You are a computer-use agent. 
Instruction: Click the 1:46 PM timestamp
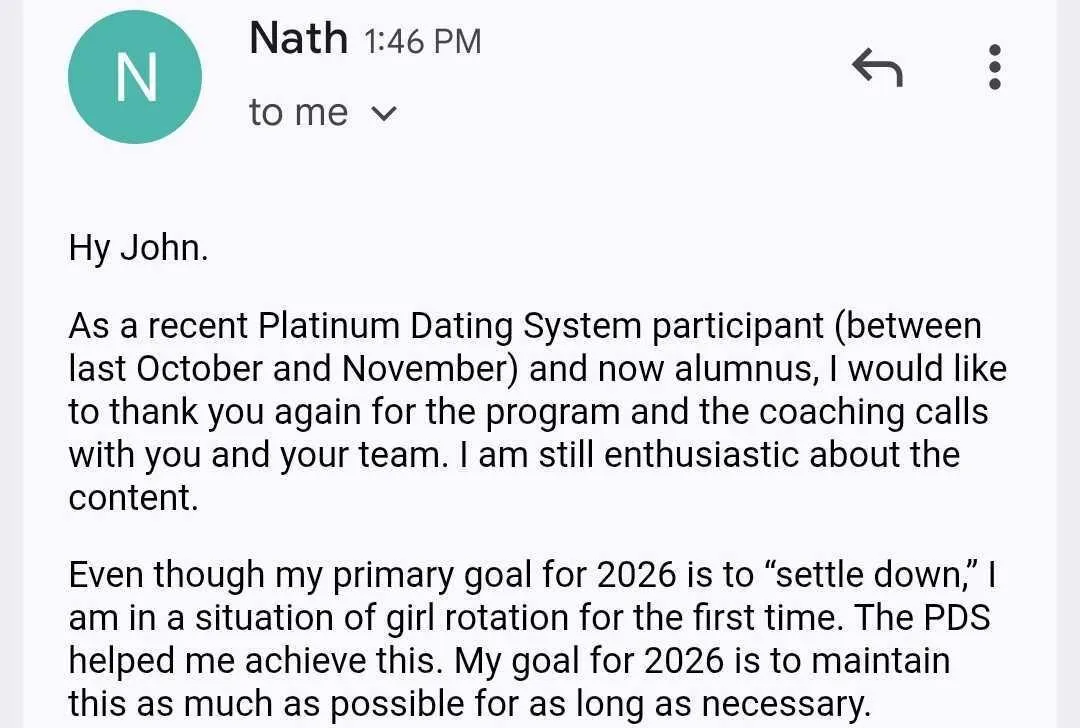tap(422, 41)
